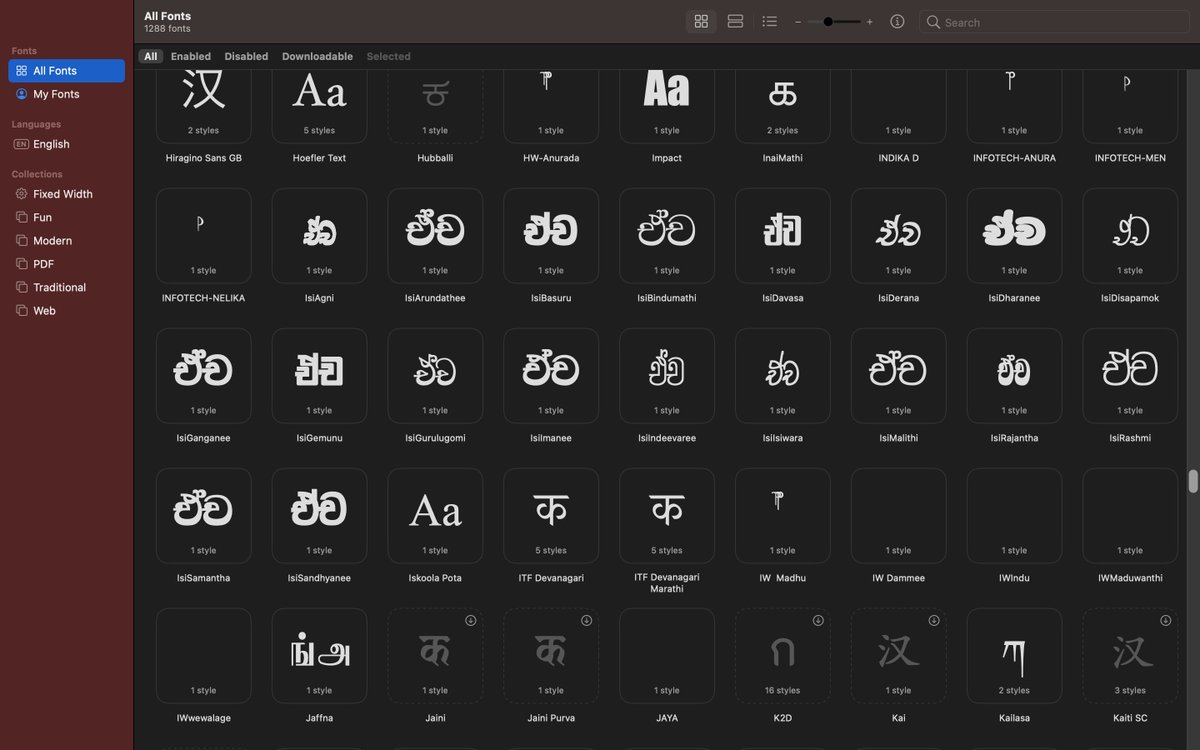This screenshot has height=750, width=1200.
Task: Show the All filter tab
Action: tap(150, 57)
